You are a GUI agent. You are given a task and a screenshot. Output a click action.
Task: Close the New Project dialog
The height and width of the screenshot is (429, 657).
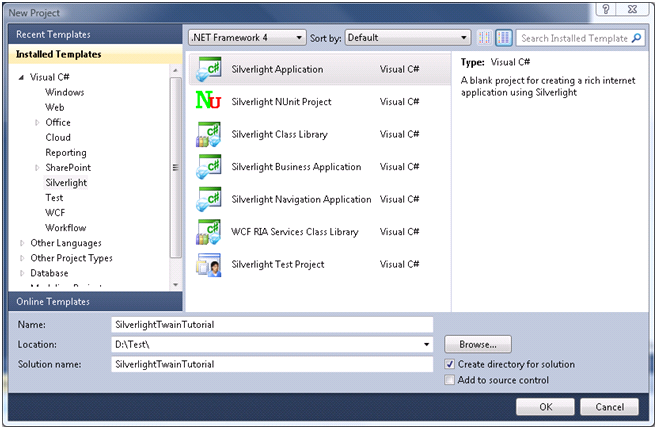pyautogui.click(x=632, y=10)
